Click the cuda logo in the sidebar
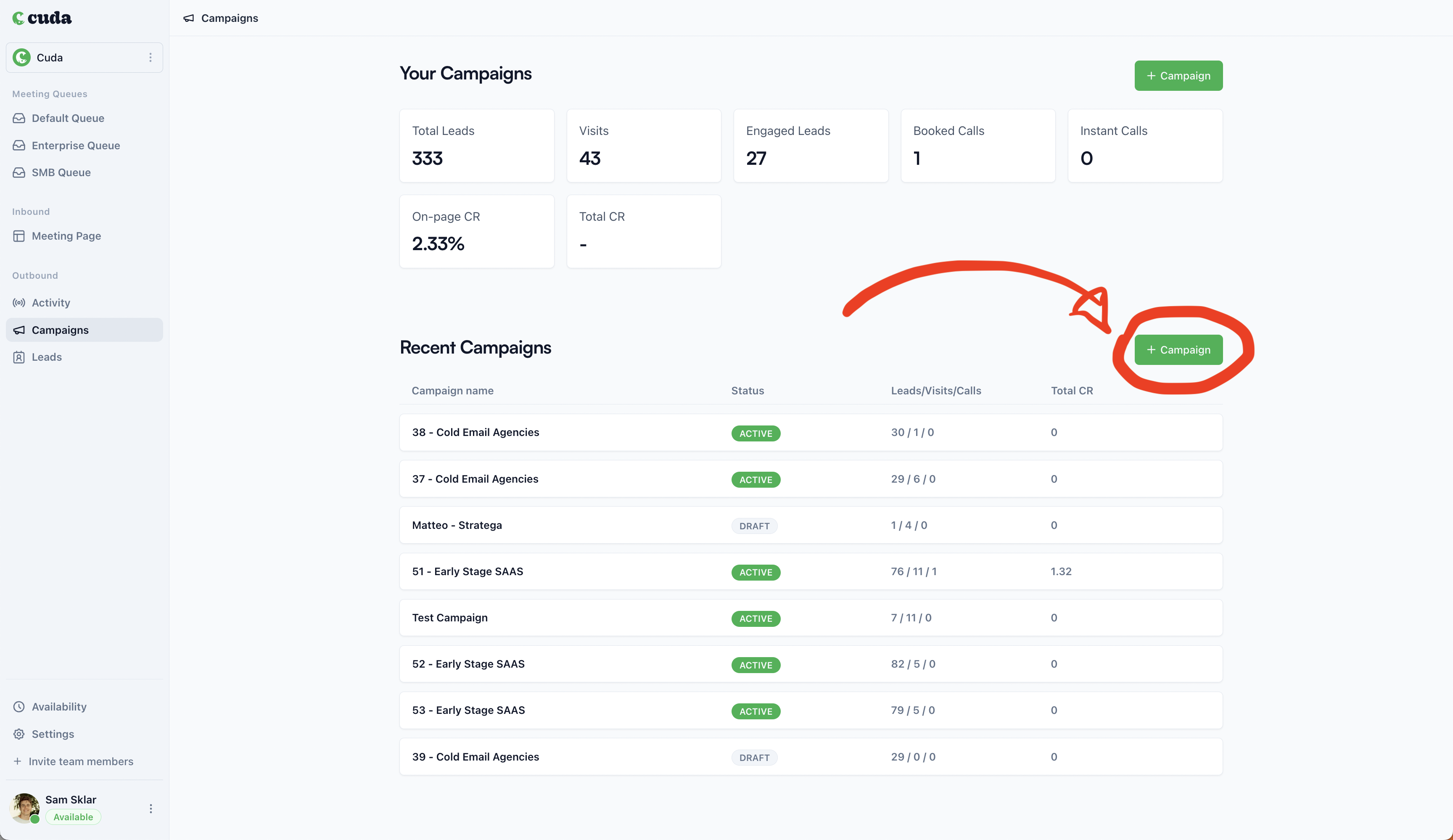1453x840 pixels. [42, 18]
